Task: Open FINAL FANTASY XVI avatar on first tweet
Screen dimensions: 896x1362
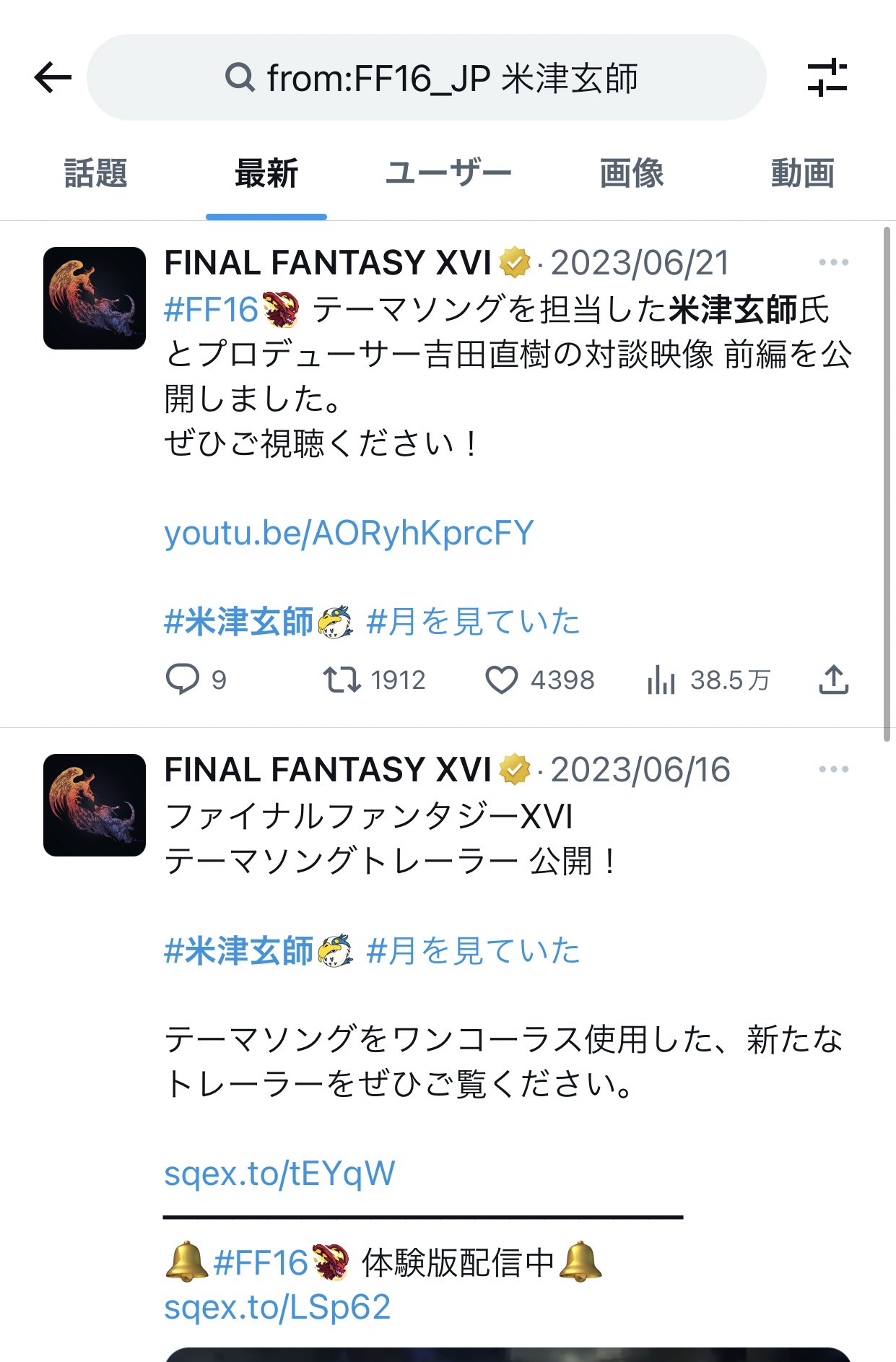Action: pos(95,298)
